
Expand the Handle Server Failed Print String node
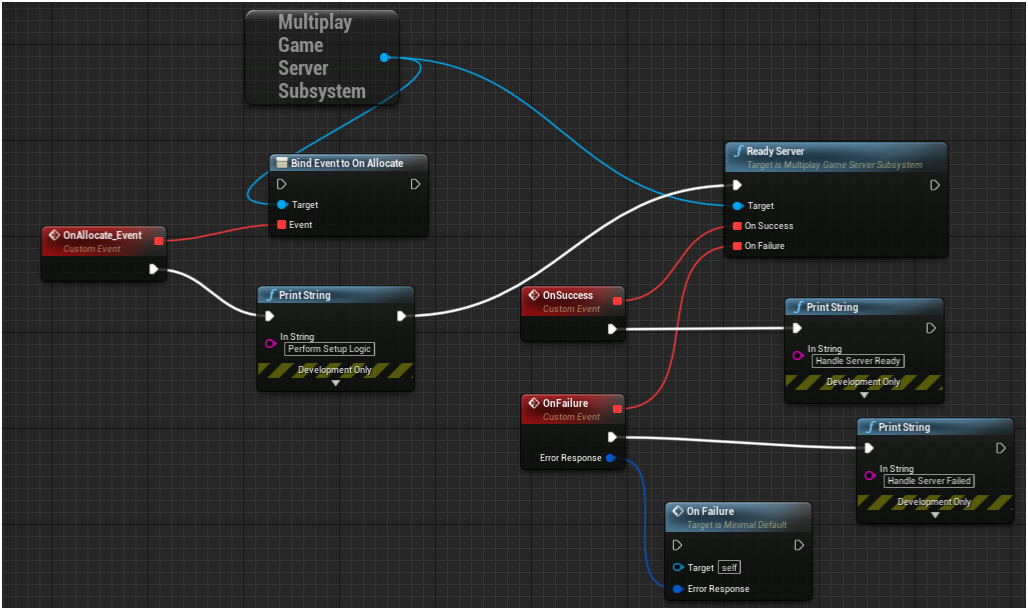pos(935,513)
